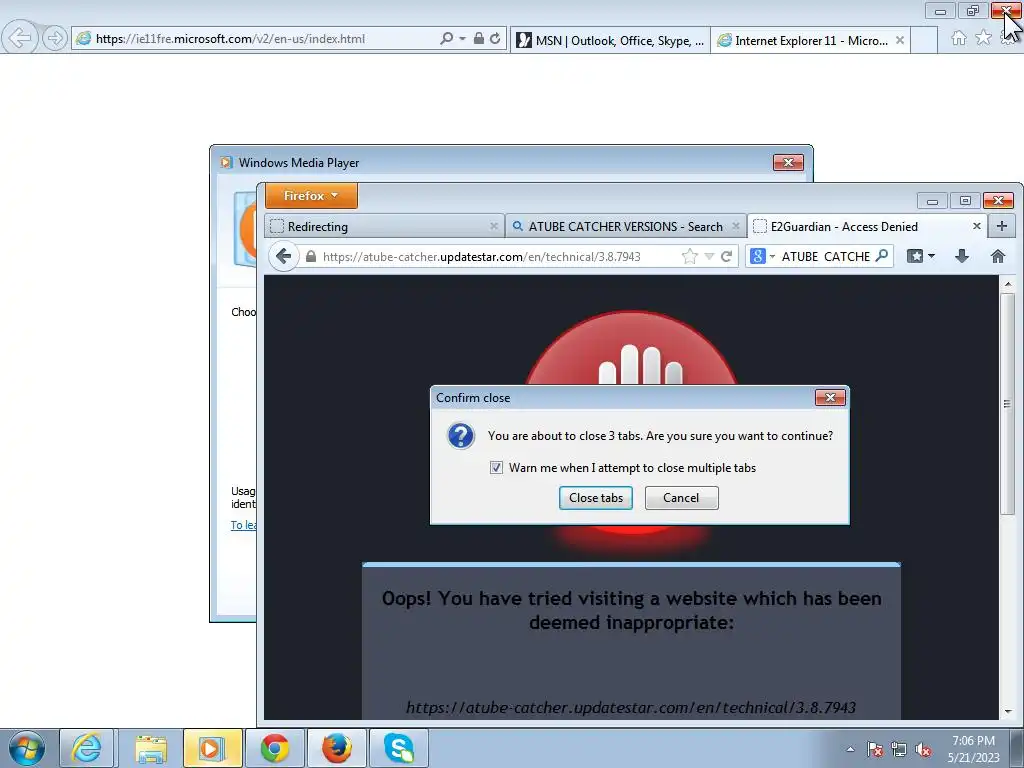The height and width of the screenshot is (768, 1024).
Task: Click IE home icon
Action: [959, 38]
